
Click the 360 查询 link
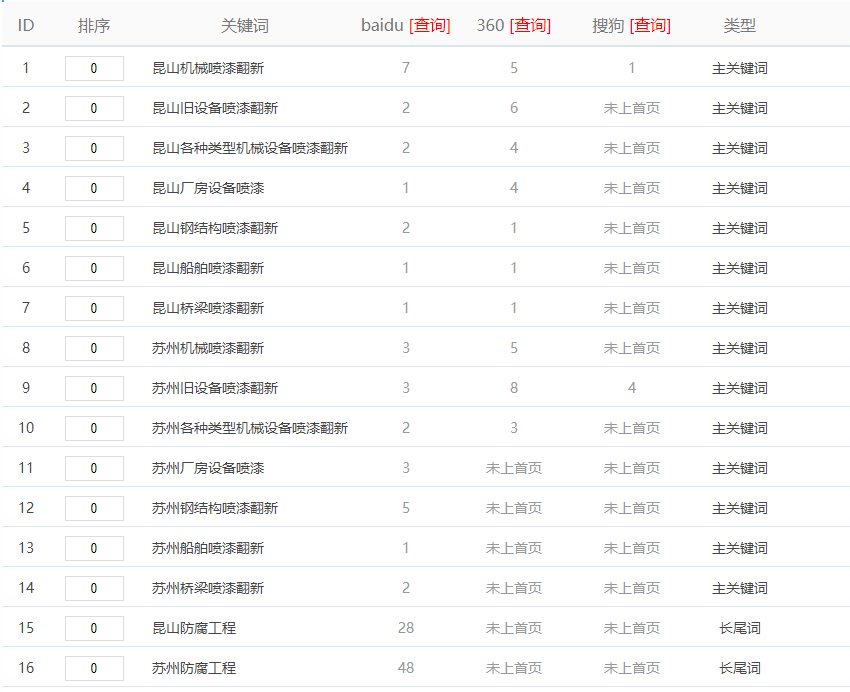530,26
